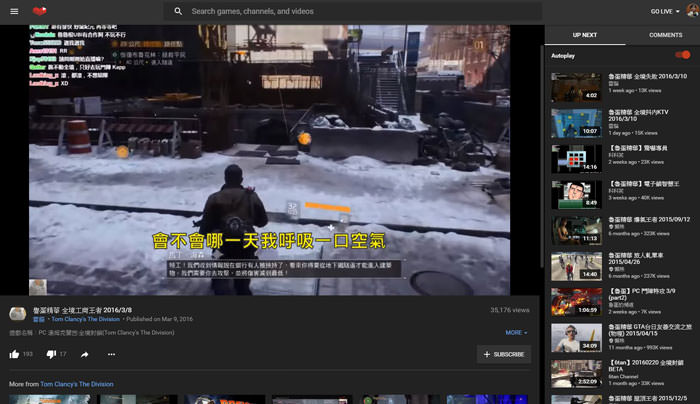Select the UP NEXT tab

coord(584,35)
